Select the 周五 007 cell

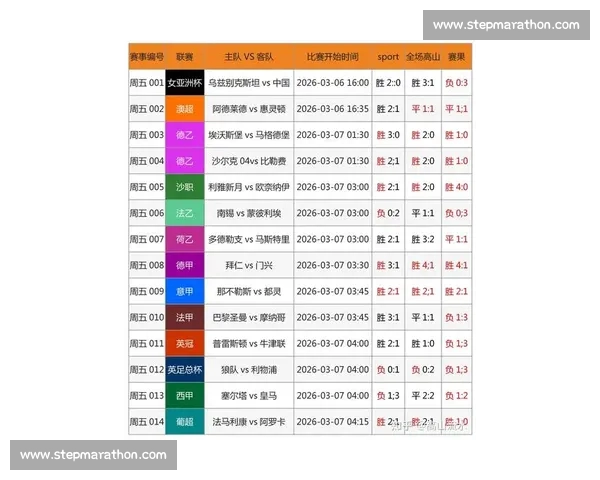point(147,239)
